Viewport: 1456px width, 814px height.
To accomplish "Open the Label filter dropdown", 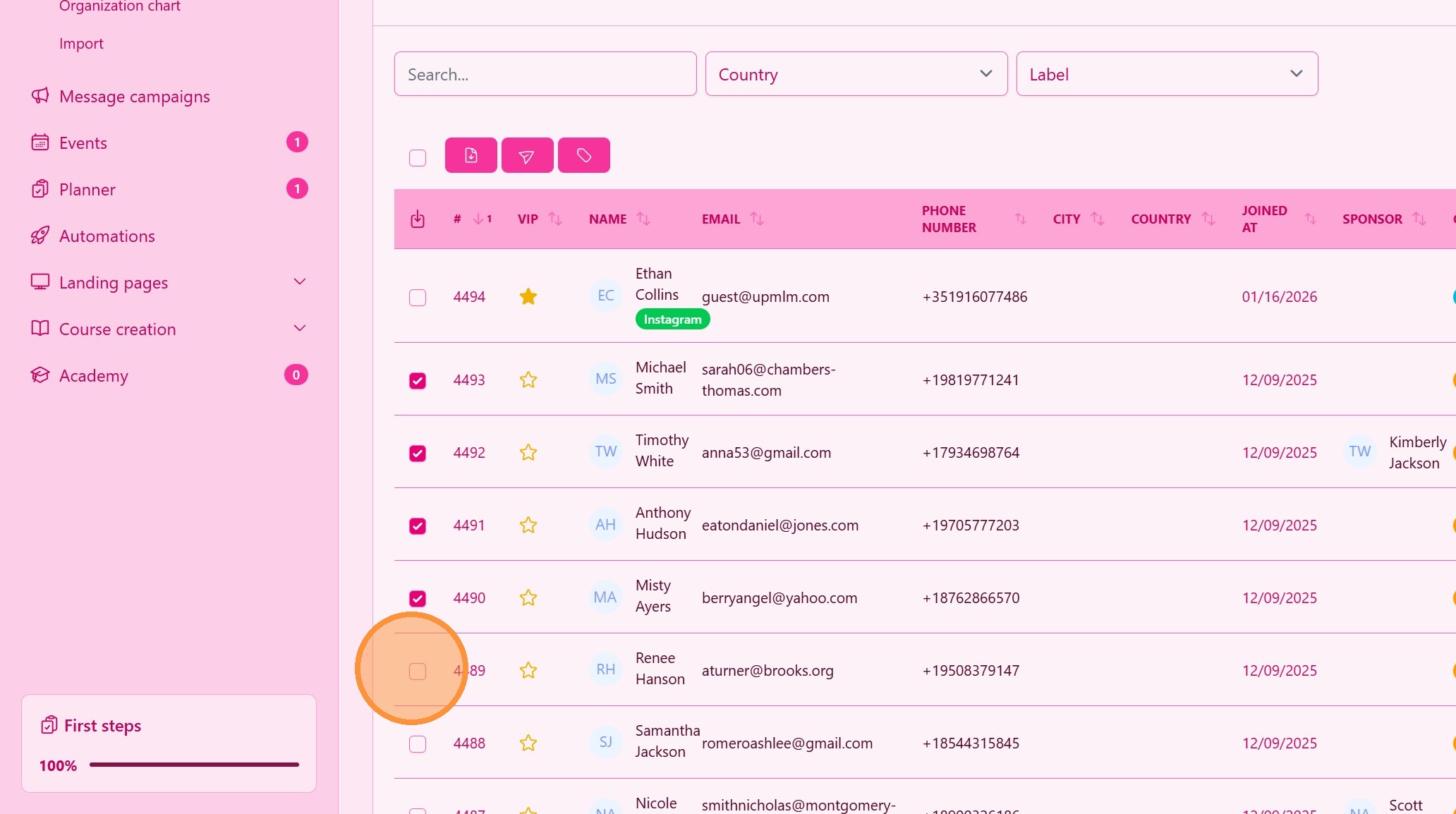I will (x=1166, y=74).
